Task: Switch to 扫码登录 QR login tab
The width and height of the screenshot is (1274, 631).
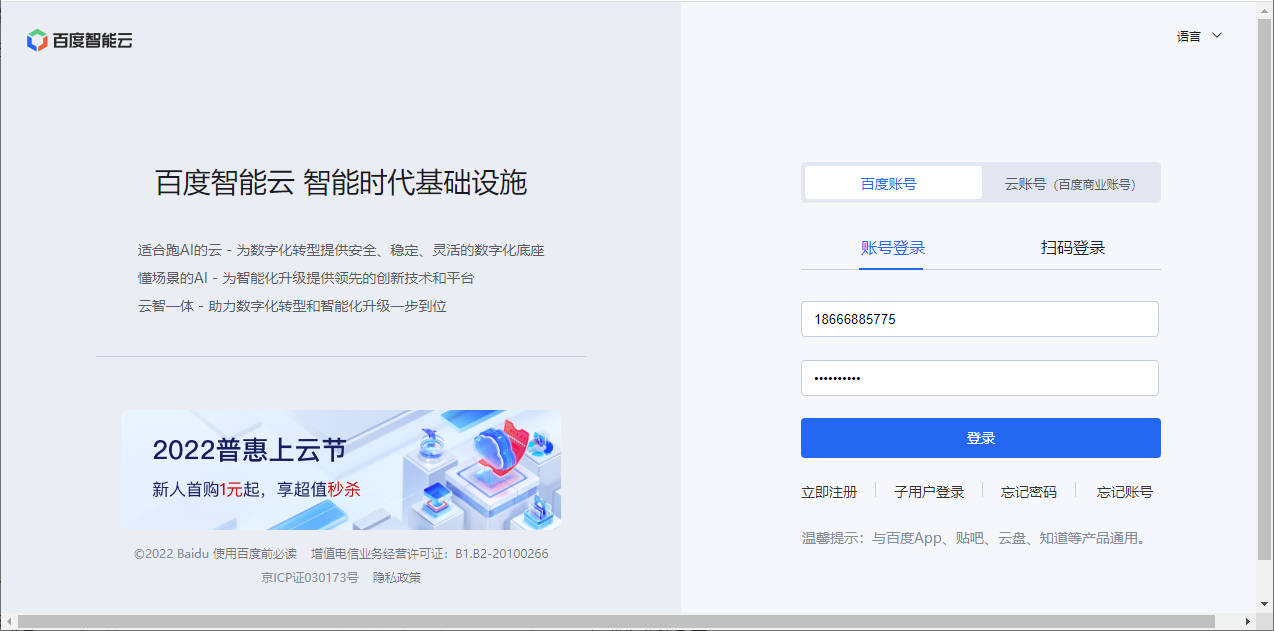Action: pyautogui.click(x=1073, y=249)
